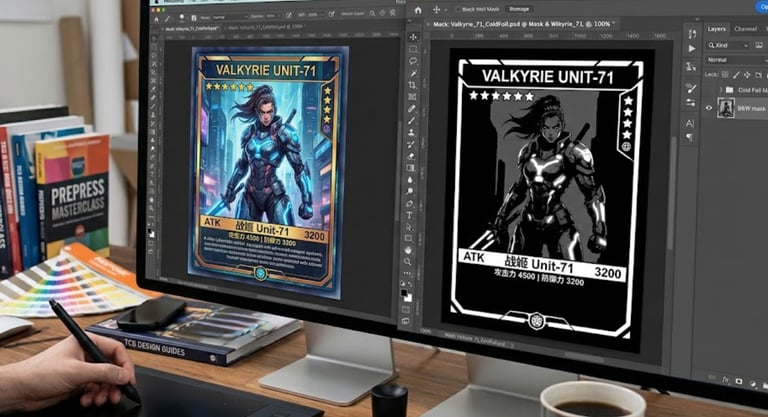Viewport: 768px width, 417px height.
Task: Select the Move tool in right window toolbar
Action: click(413, 37)
